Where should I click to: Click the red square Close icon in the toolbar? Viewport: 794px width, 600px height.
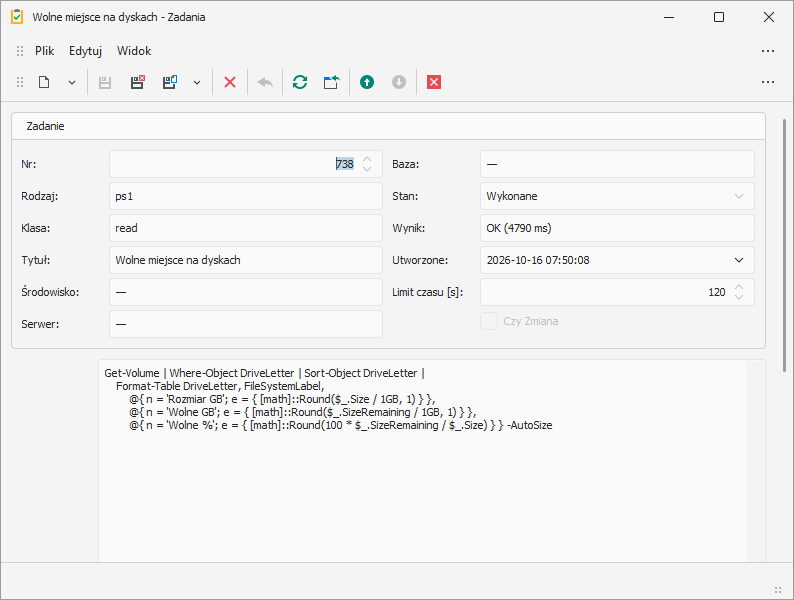(x=434, y=82)
